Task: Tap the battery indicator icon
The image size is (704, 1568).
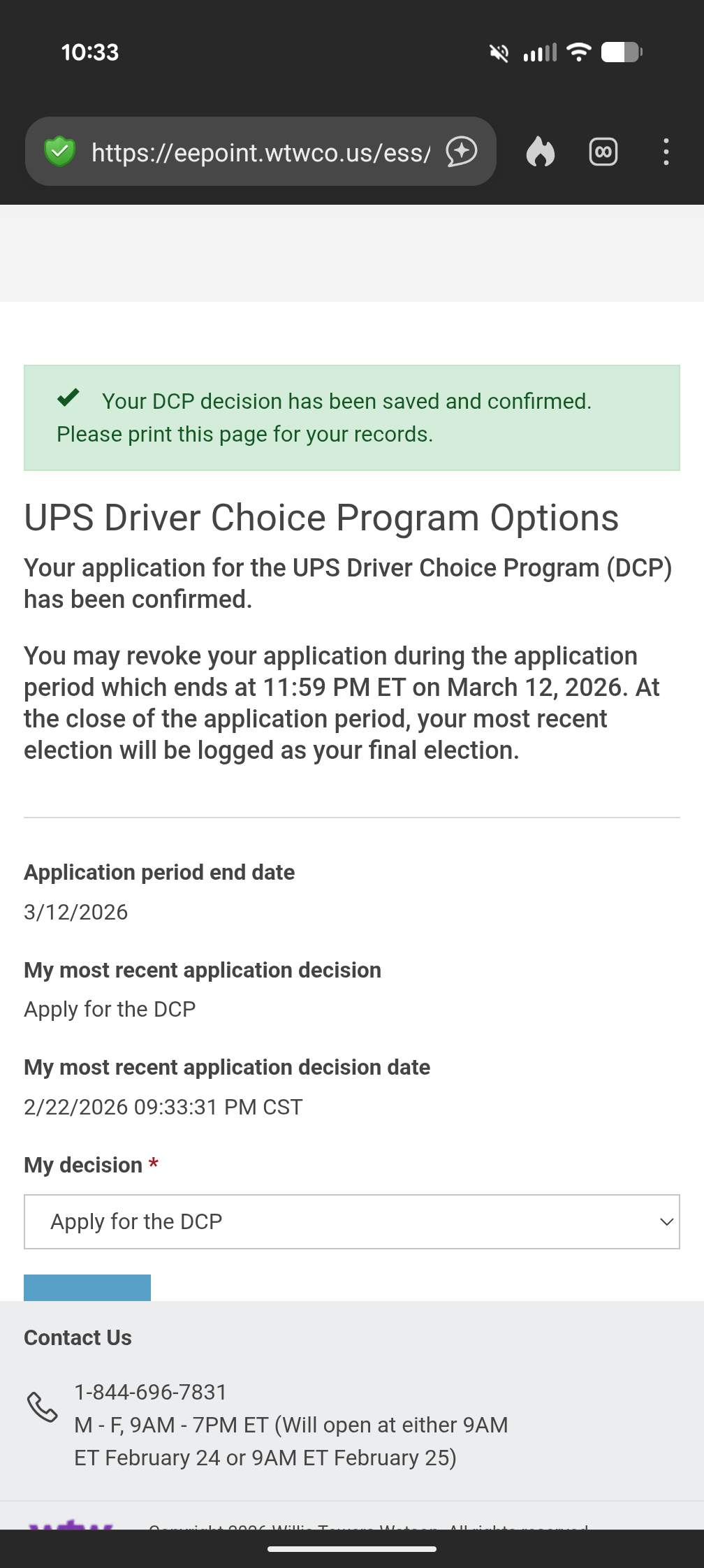Action: point(622,52)
